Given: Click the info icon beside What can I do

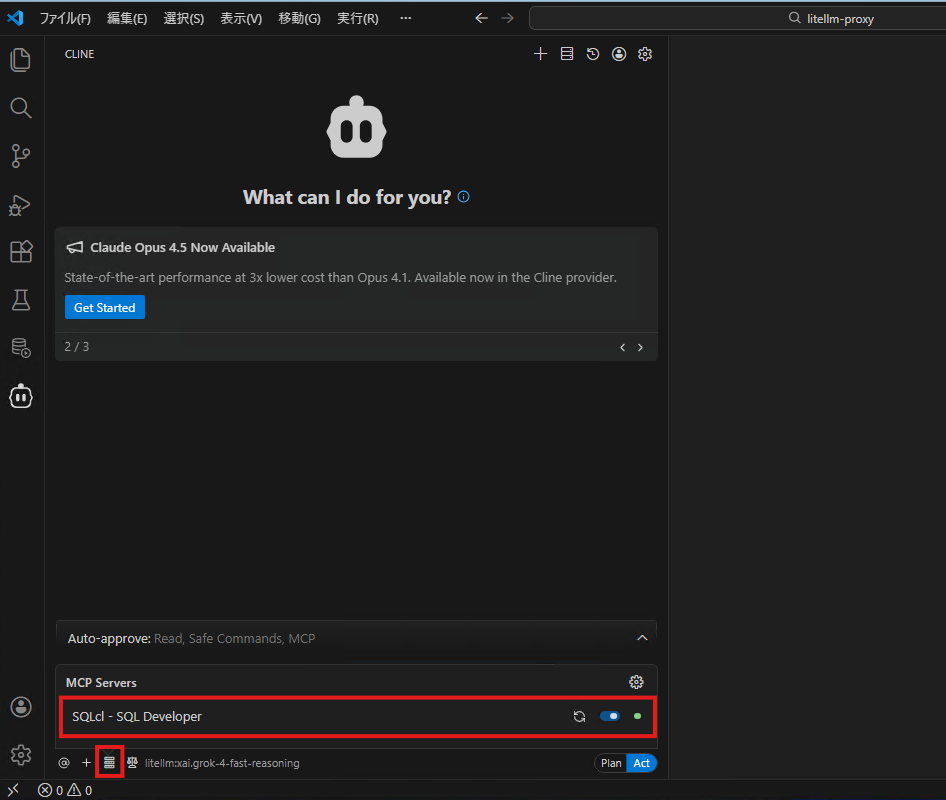Looking at the screenshot, I should [463, 197].
